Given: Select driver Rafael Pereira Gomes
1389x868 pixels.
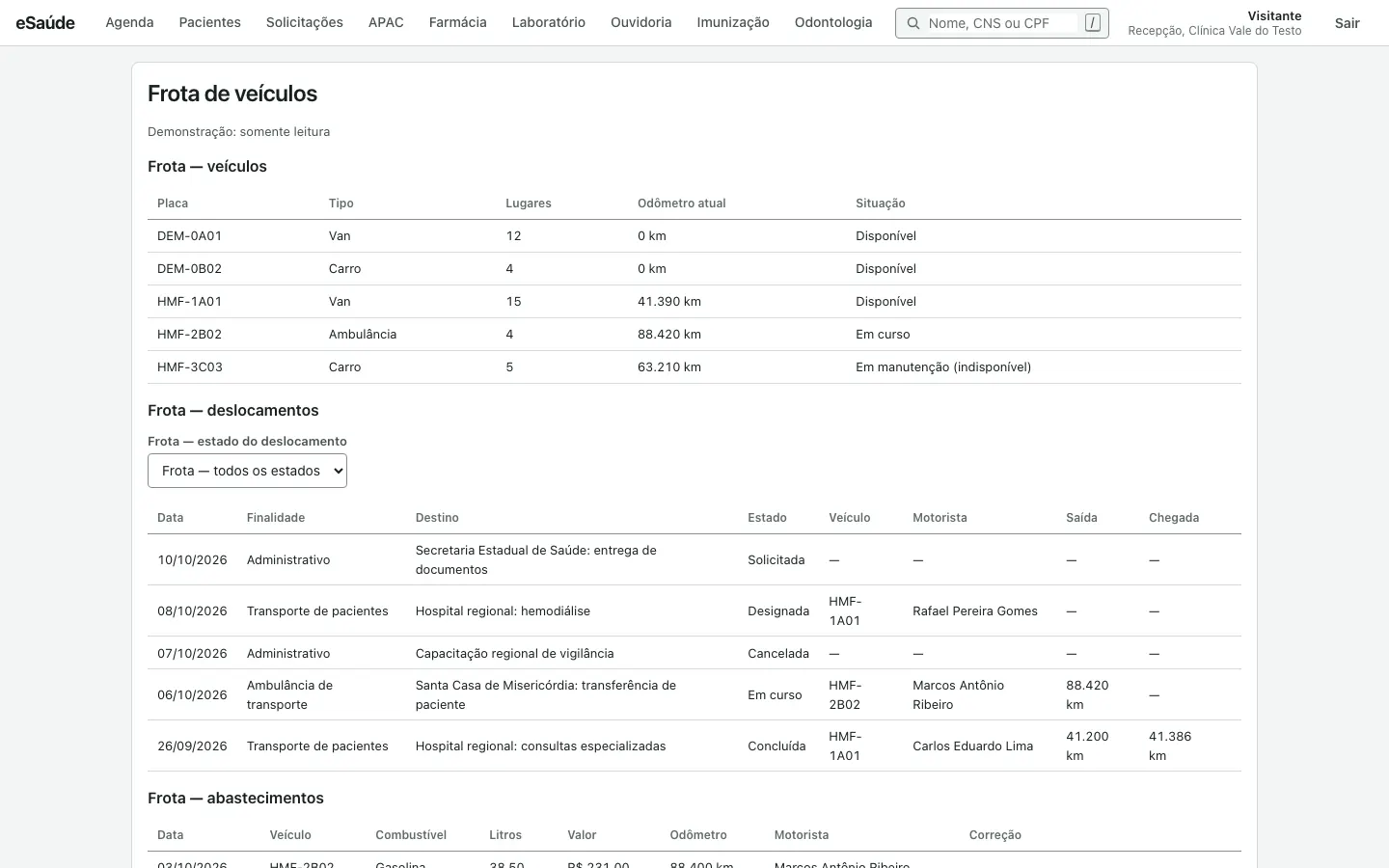Looking at the screenshot, I should click(975, 611).
